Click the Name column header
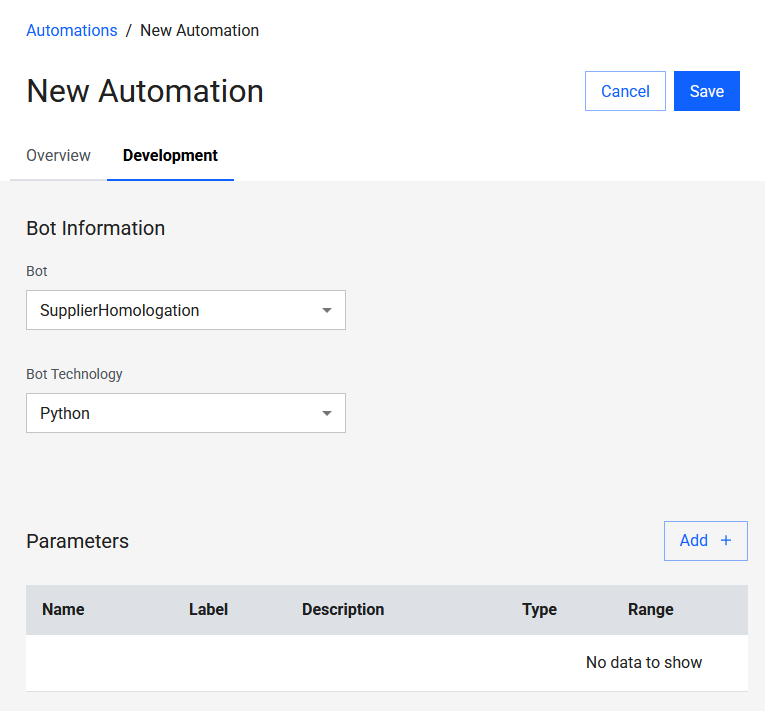The height and width of the screenshot is (711, 765). pos(63,609)
